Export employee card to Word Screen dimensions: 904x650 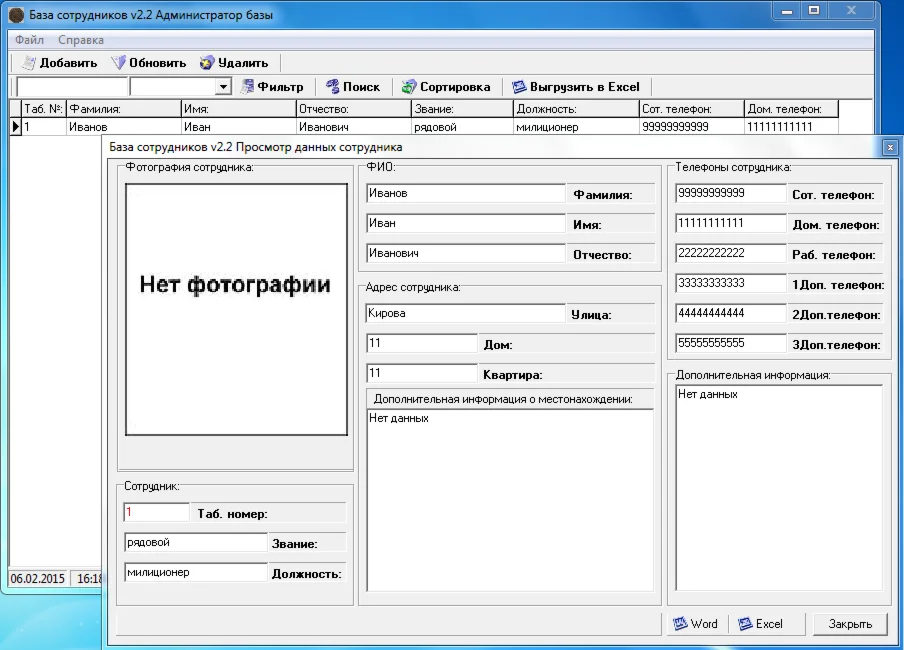pos(696,623)
